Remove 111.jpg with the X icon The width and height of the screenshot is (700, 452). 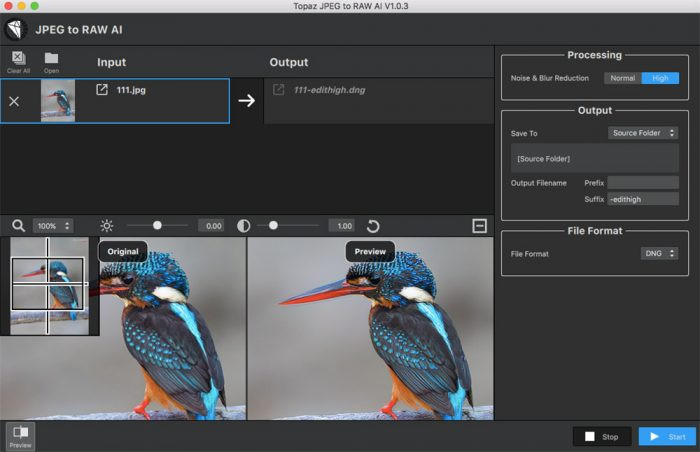14,101
